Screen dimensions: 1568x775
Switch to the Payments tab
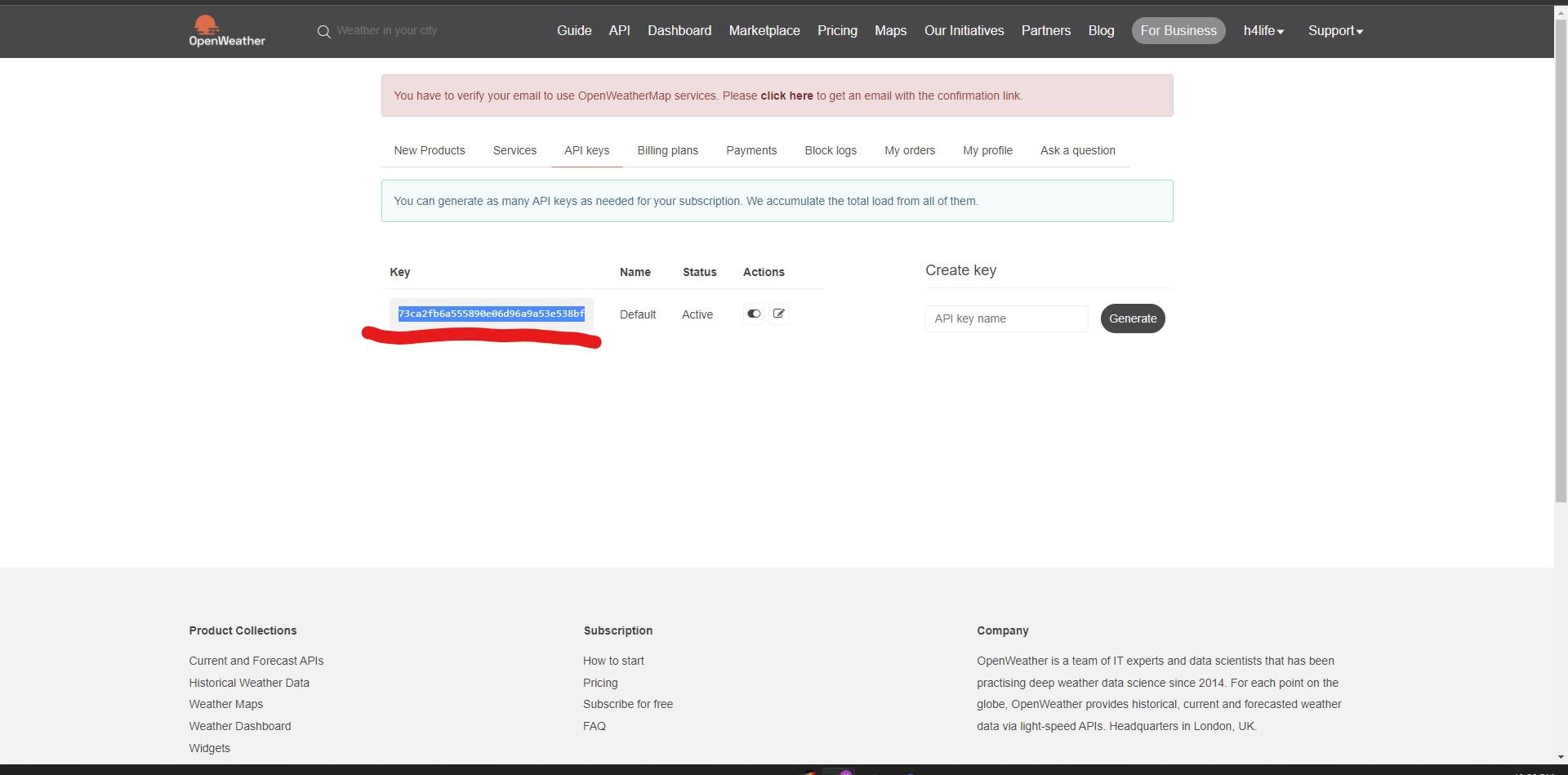[751, 150]
